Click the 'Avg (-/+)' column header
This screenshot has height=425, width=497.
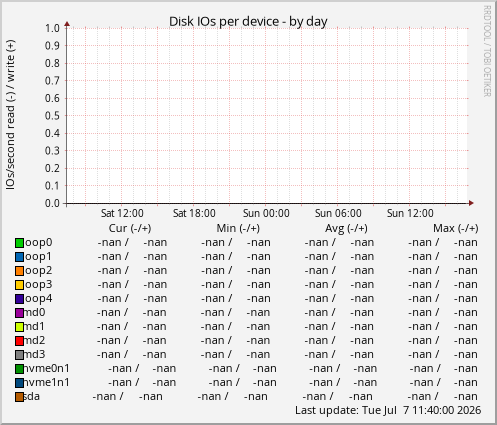pyautogui.click(x=346, y=228)
